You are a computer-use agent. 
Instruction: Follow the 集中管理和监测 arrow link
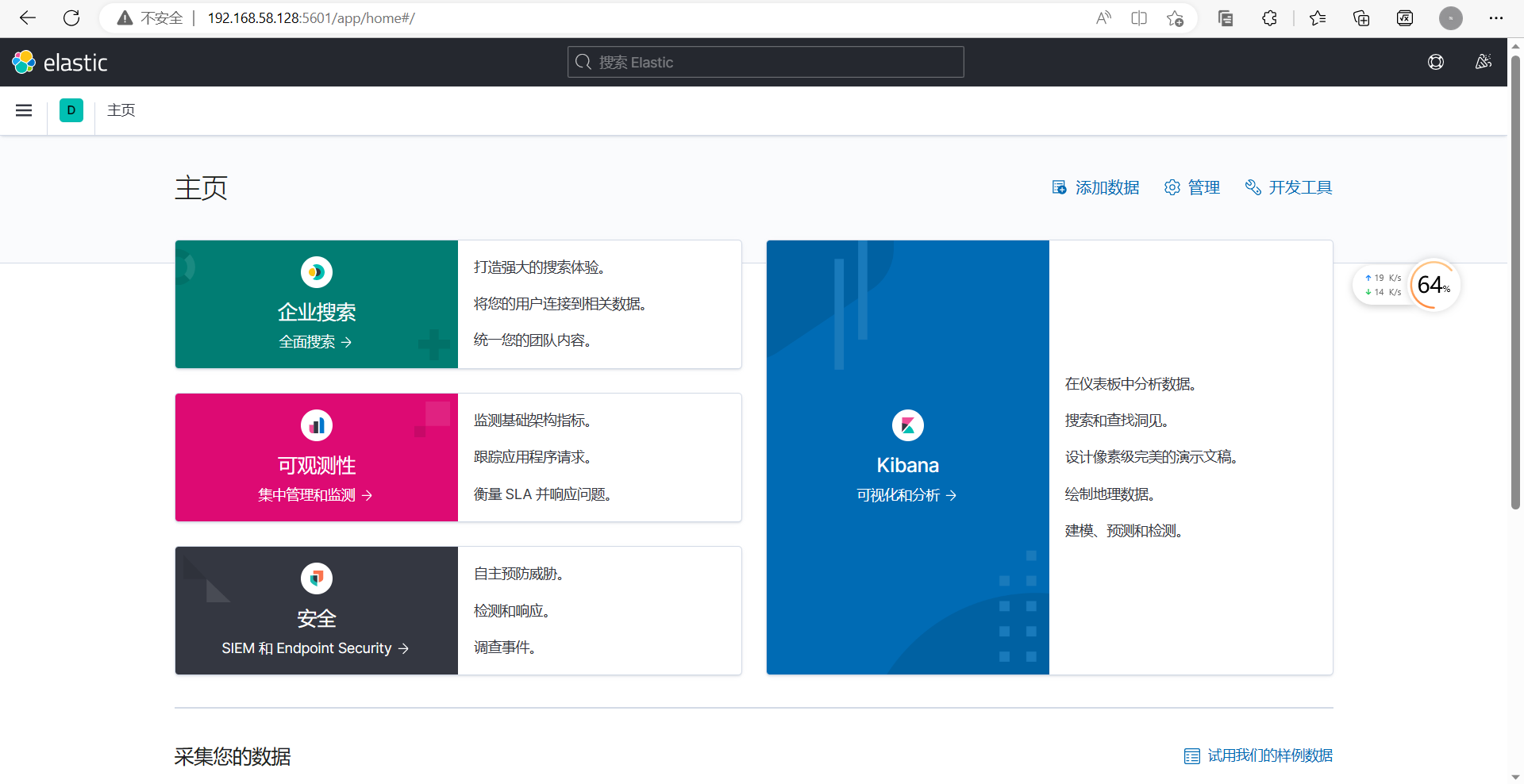pyautogui.click(x=316, y=495)
